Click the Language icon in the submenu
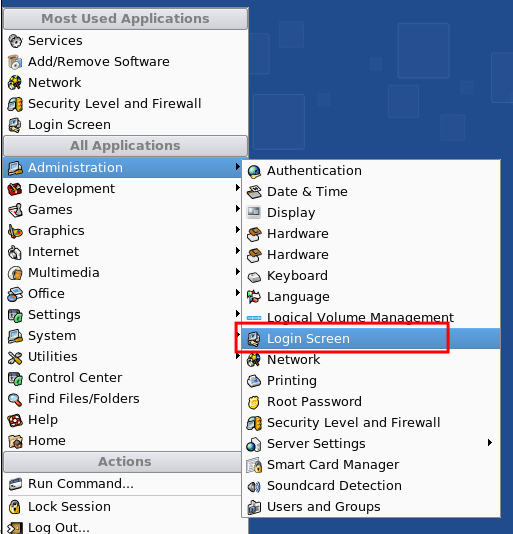This screenshot has height=534, width=513. tap(254, 297)
